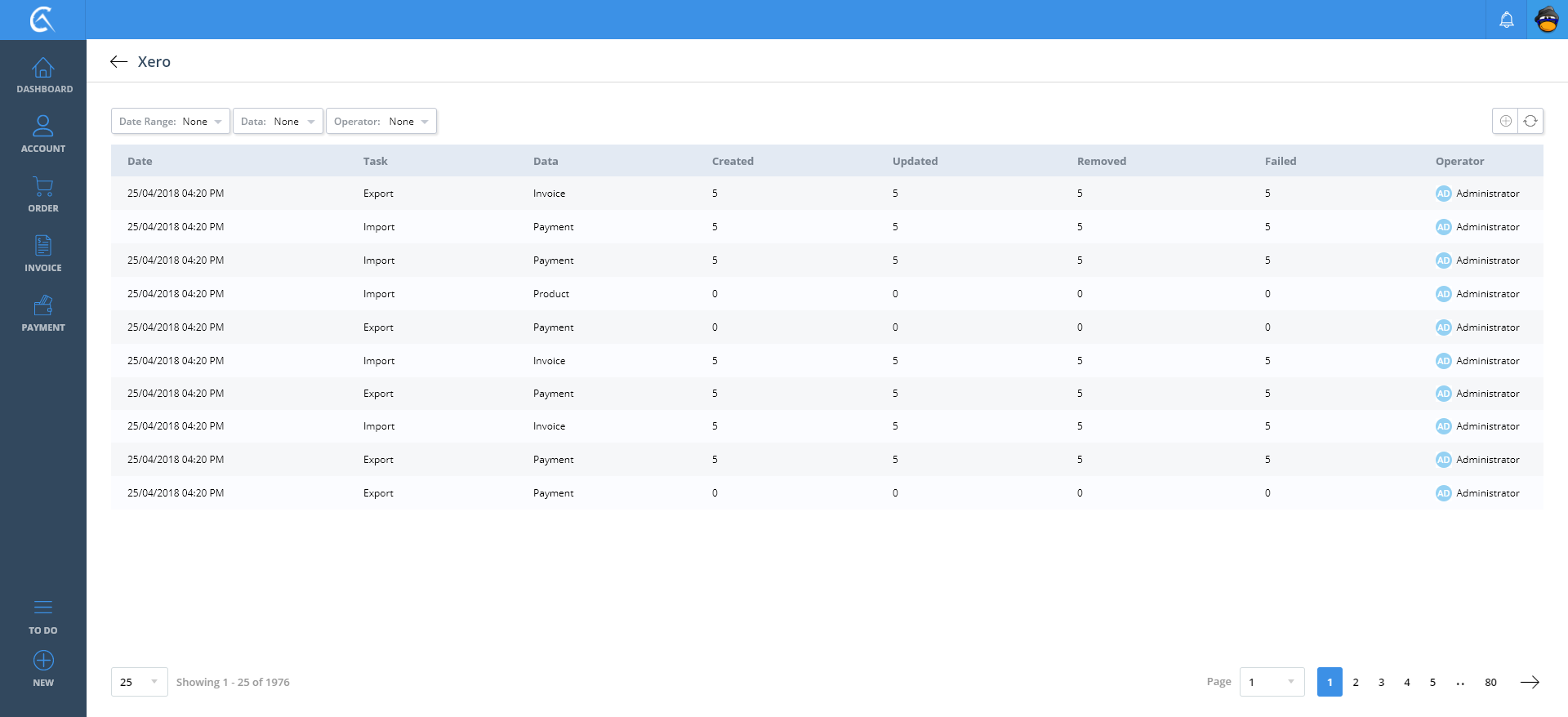Open the To Do list

tap(43, 617)
